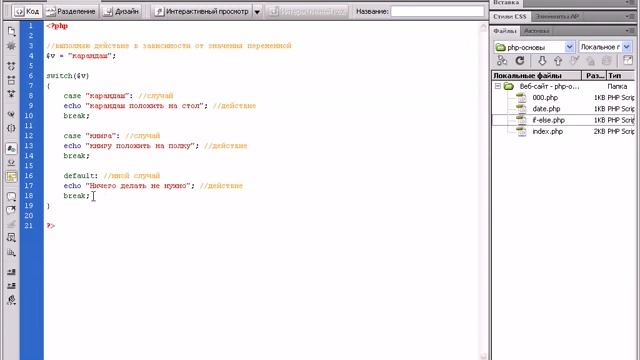Viewport: 640px width, 360px height.
Task: Select Веб-сайт - php-о... folder row
Action: pyautogui.click(x=564, y=86)
